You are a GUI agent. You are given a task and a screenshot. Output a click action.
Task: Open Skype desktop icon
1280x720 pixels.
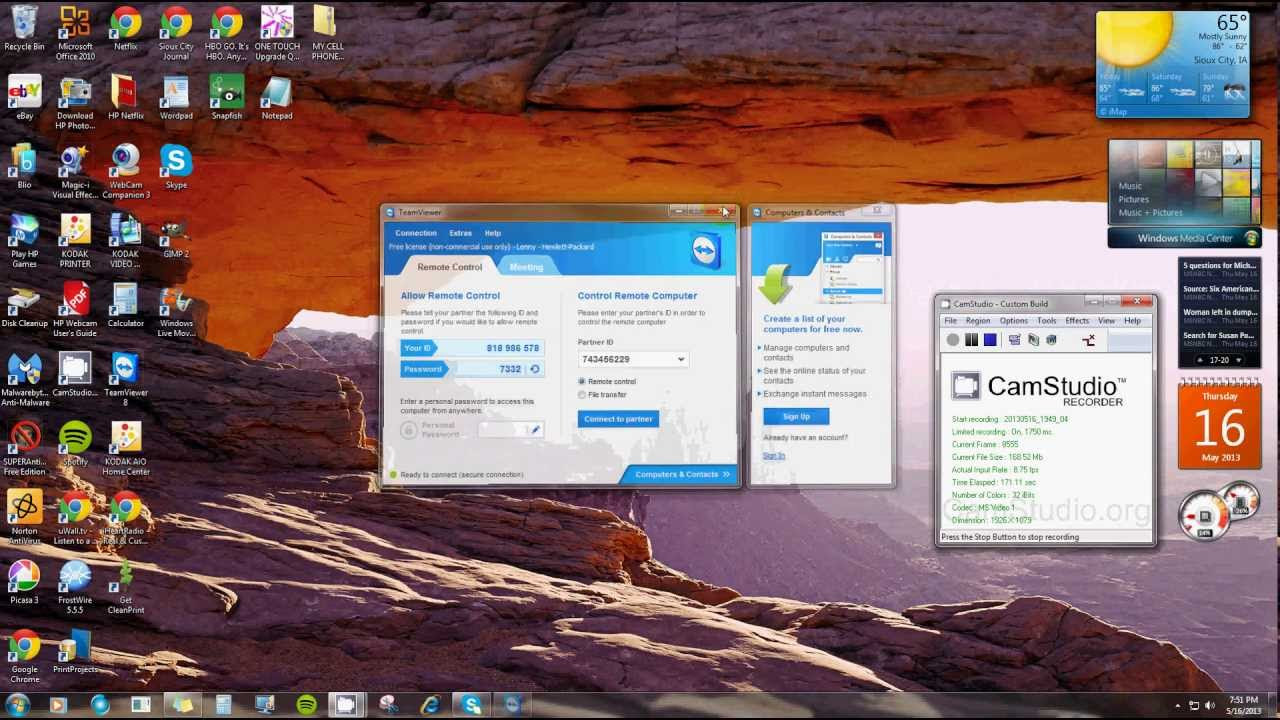coord(176,167)
